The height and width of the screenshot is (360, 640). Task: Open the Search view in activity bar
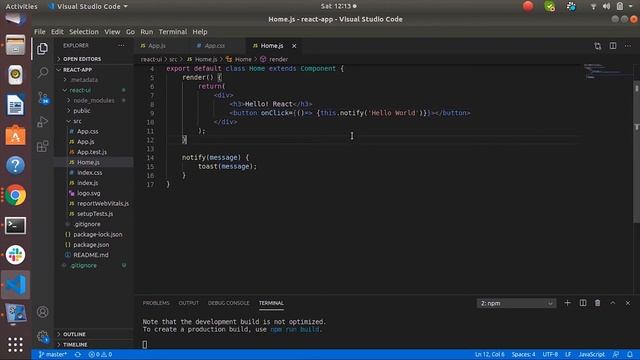tap(42, 73)
